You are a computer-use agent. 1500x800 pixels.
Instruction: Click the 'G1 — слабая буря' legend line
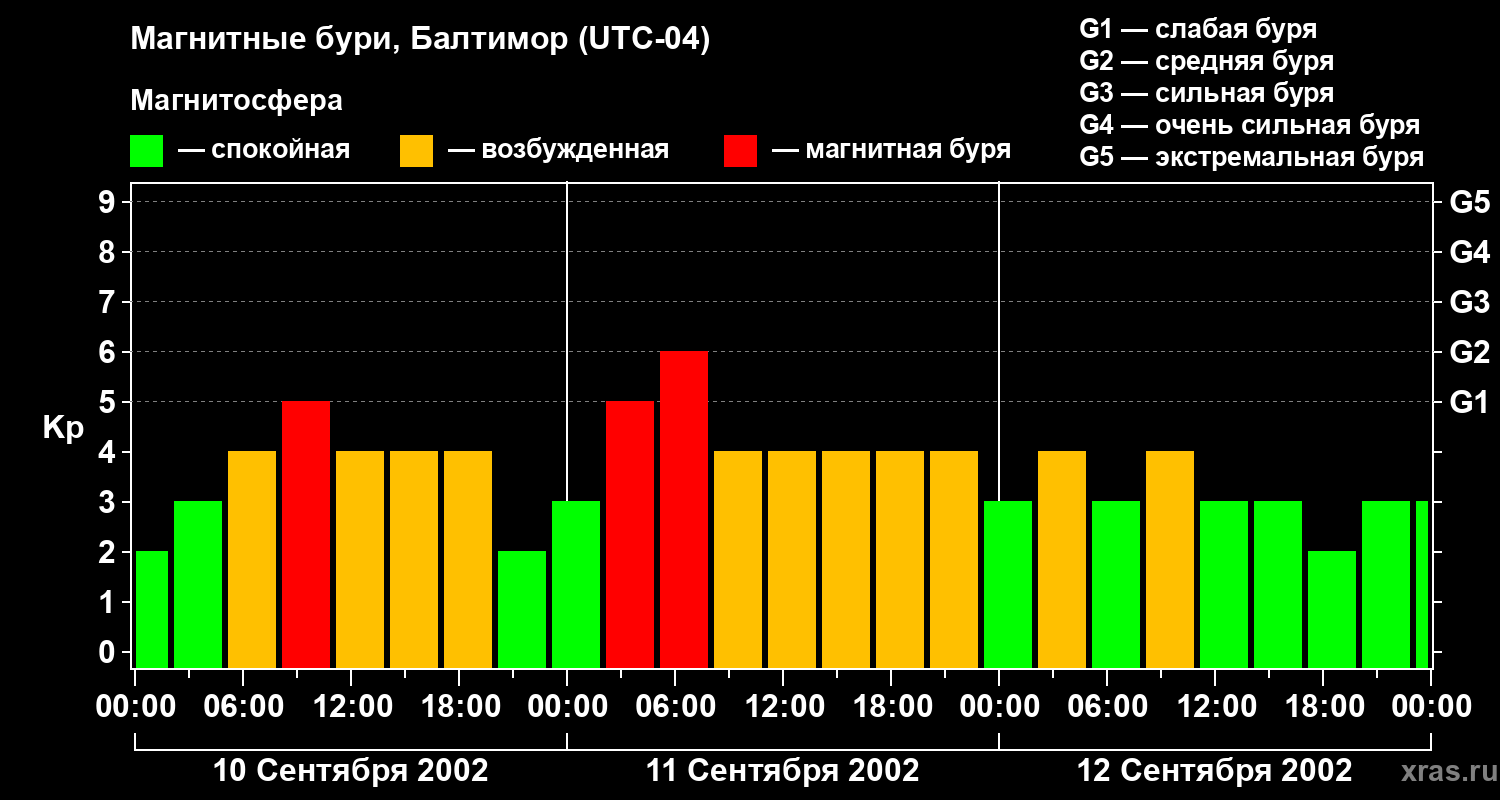coord(1198,29)
